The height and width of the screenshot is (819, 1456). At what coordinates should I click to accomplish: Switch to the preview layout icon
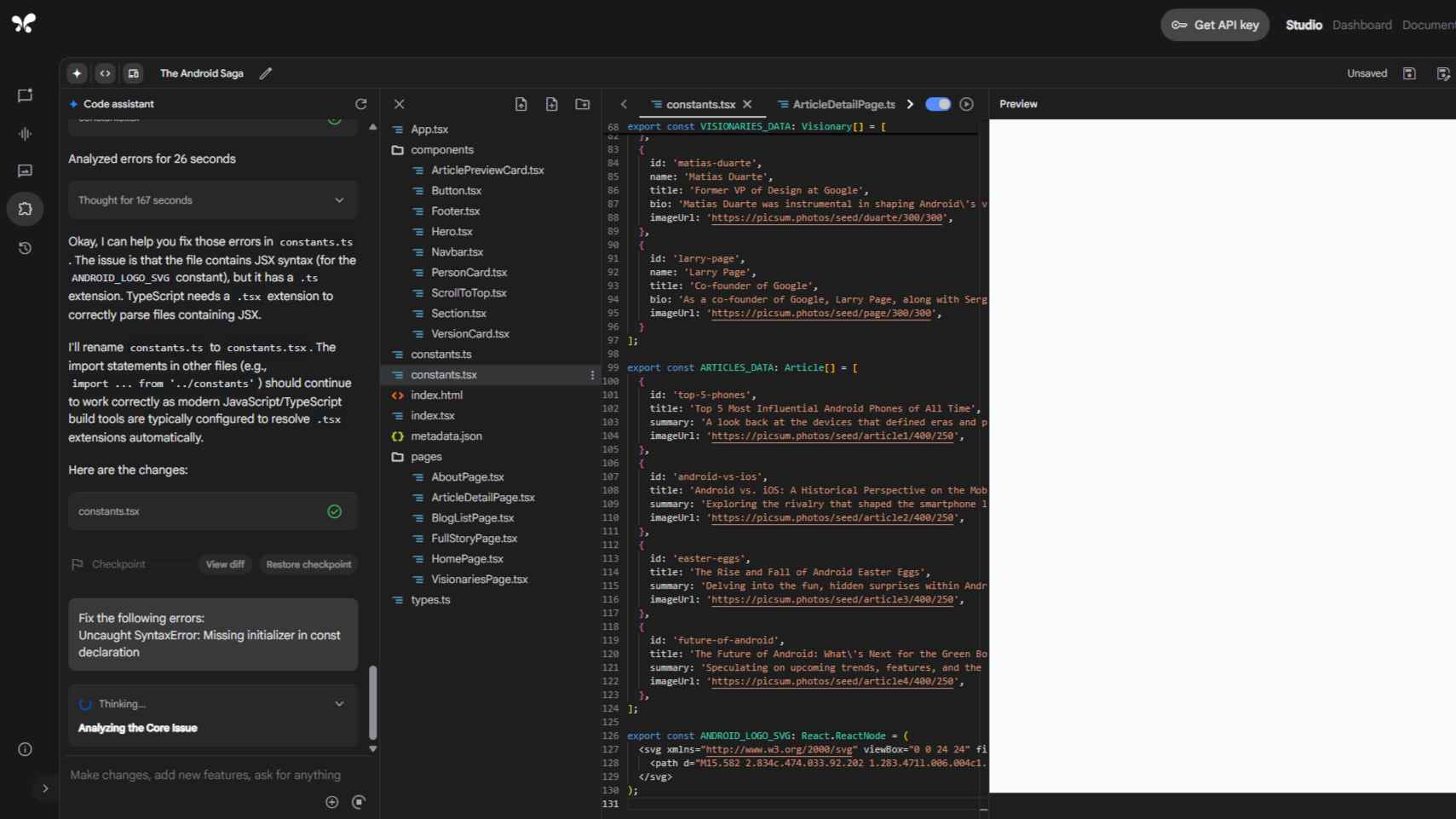click(x=133, y=73)
